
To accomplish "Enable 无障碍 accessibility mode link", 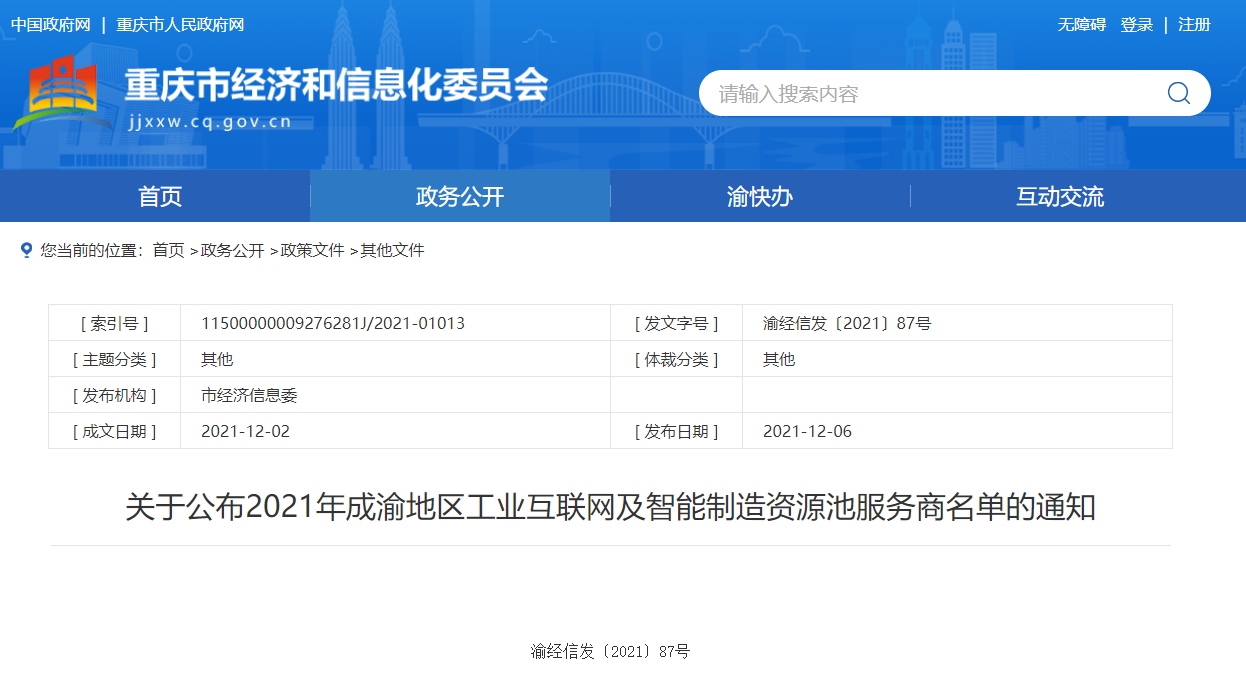I will tap(1082, 25).
